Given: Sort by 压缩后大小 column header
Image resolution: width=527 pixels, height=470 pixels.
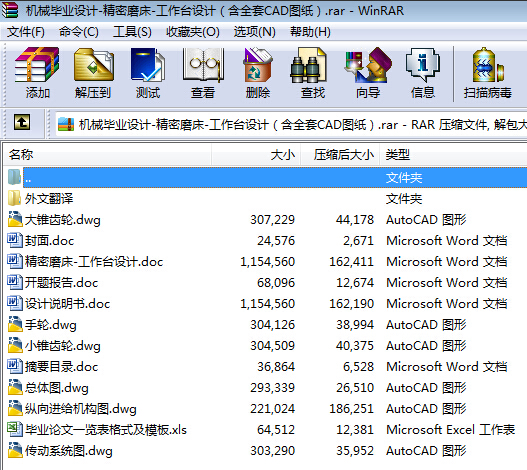Looking at the screenshot, I should coord(340,155).
